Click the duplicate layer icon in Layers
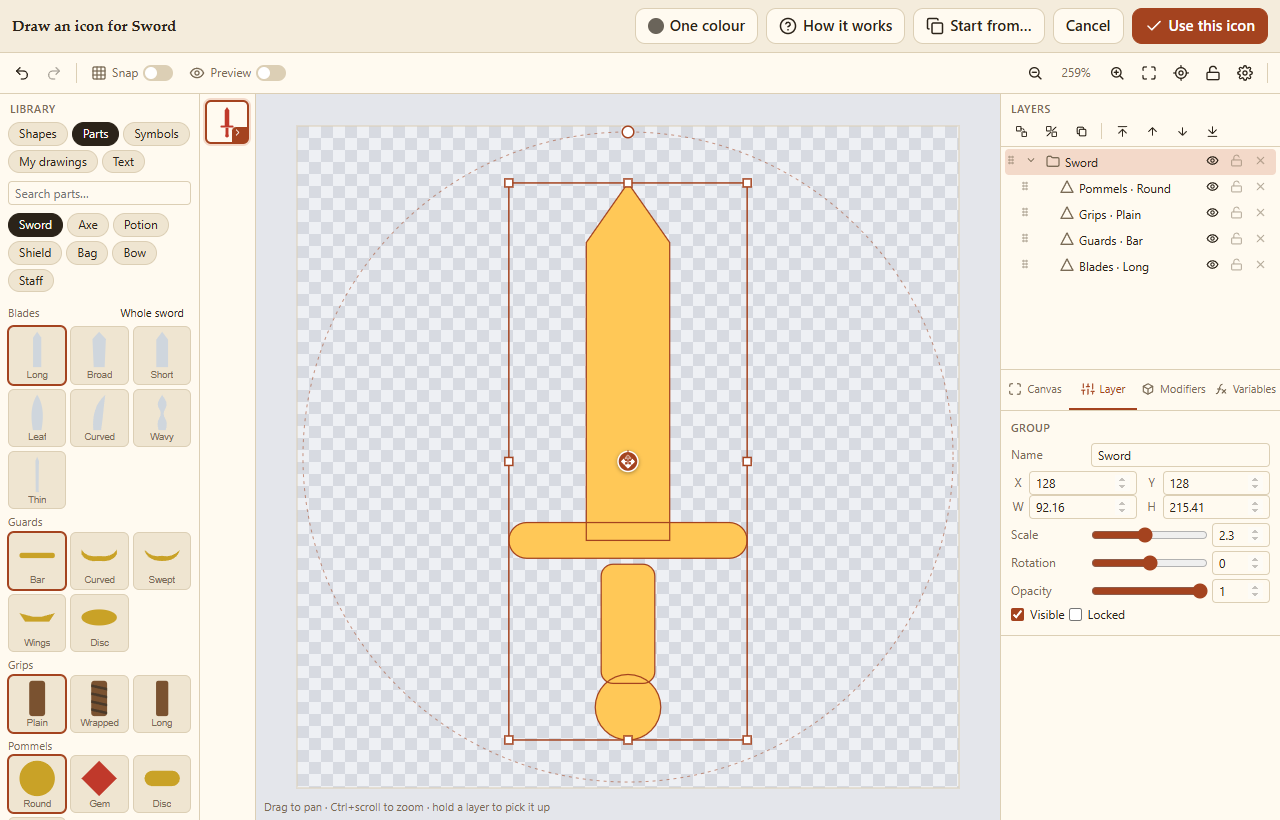Screen dimensions: 1280x820 [1081, 131]
